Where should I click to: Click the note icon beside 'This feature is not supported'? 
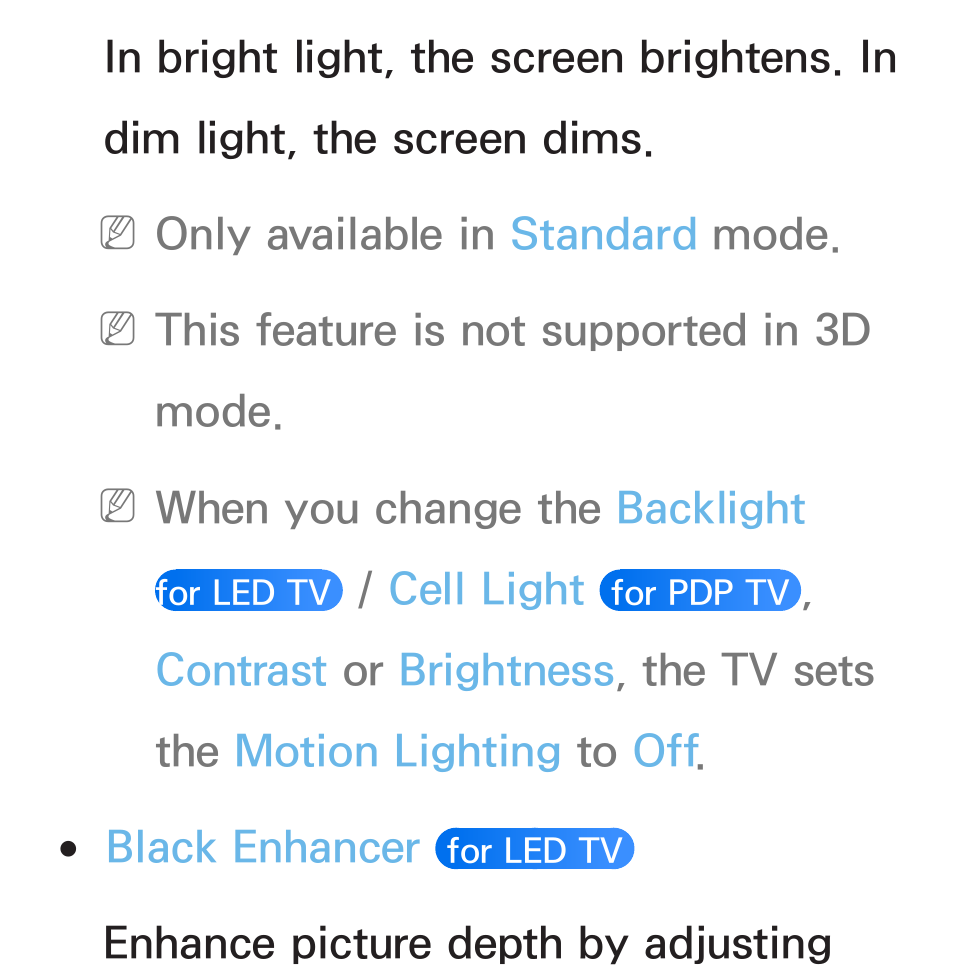pos(118,329)
